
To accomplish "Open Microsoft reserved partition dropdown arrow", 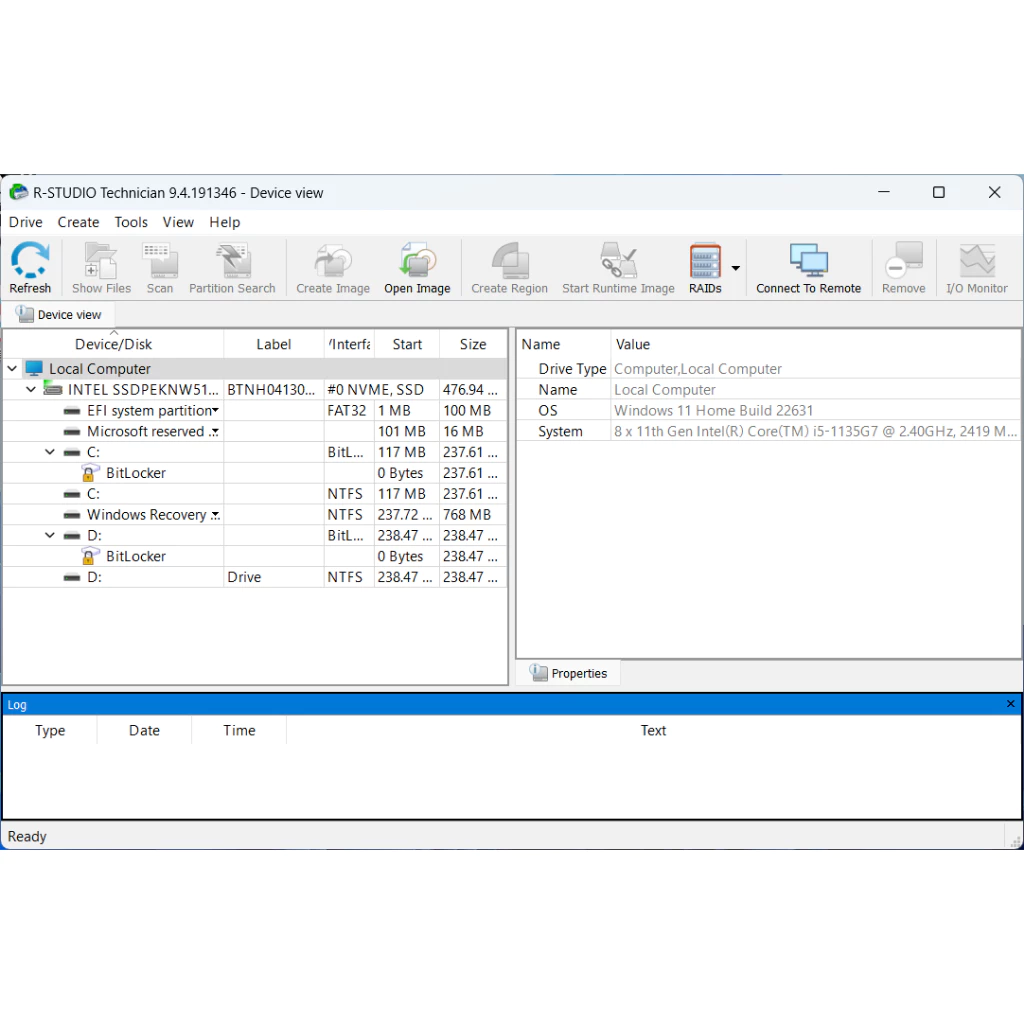I will pyautogui.click(x=216, y=432).
